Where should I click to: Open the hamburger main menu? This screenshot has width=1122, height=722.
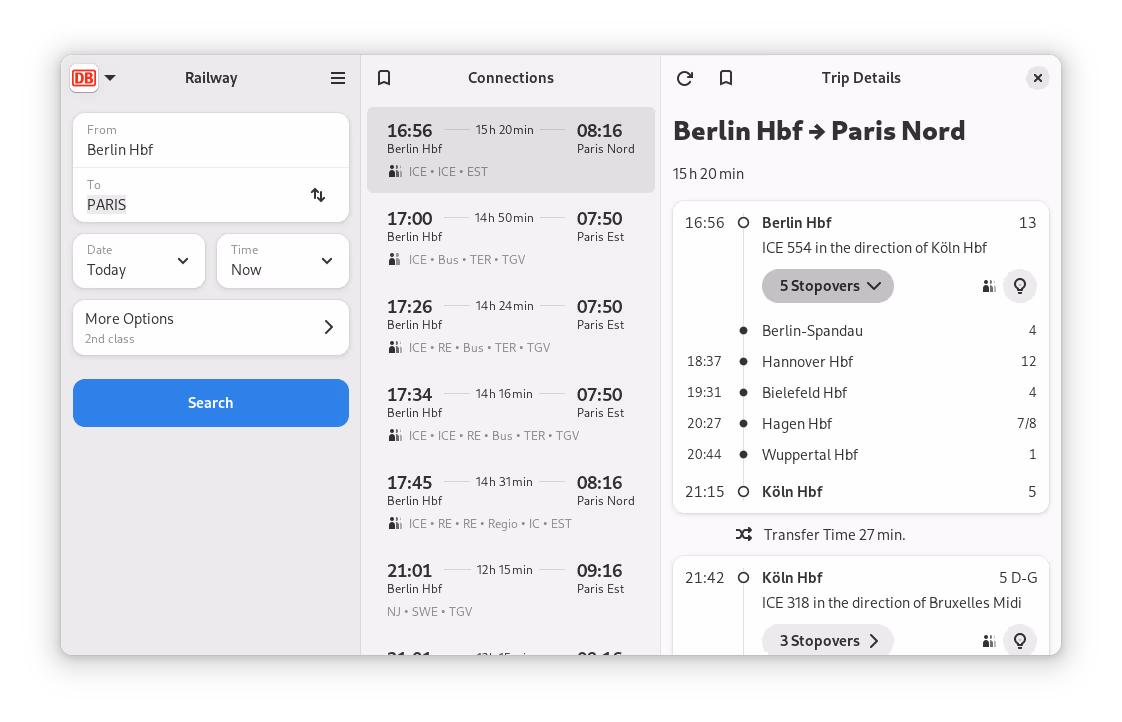click(x=338, y=78)
